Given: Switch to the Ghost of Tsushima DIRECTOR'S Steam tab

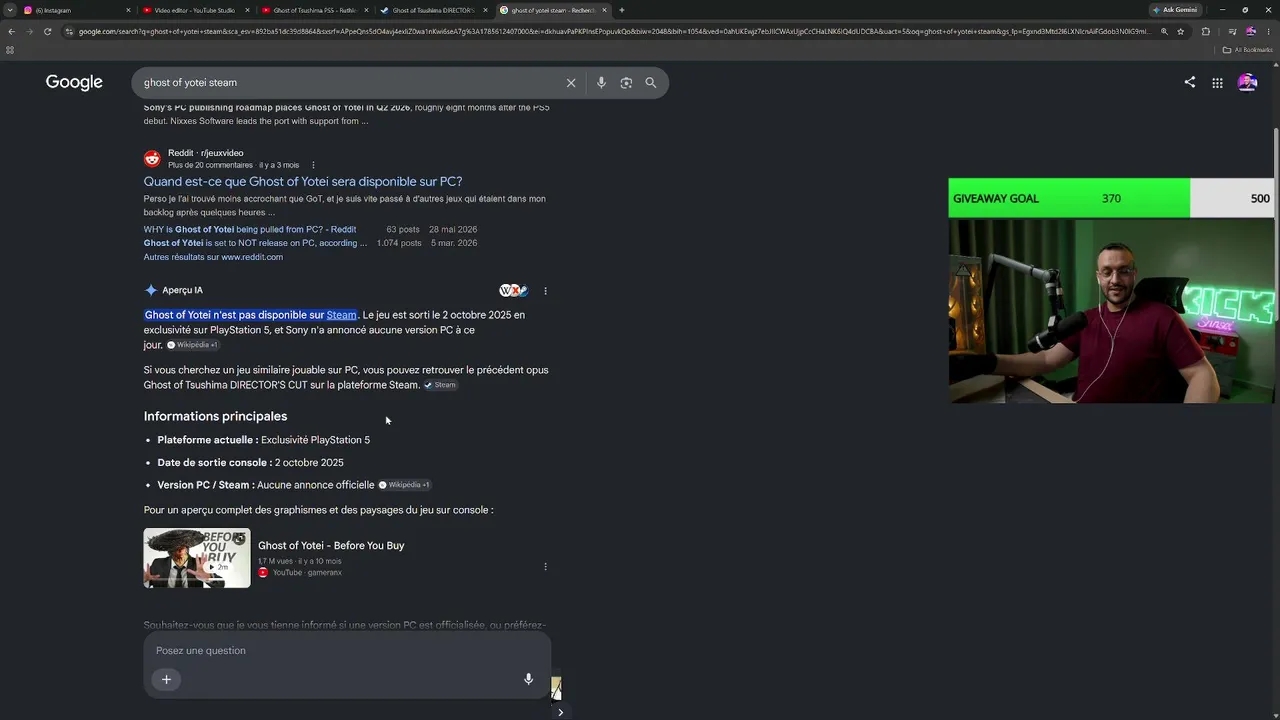Looking at the screenshot, I should pyautogui.click(x=434, y=10).
